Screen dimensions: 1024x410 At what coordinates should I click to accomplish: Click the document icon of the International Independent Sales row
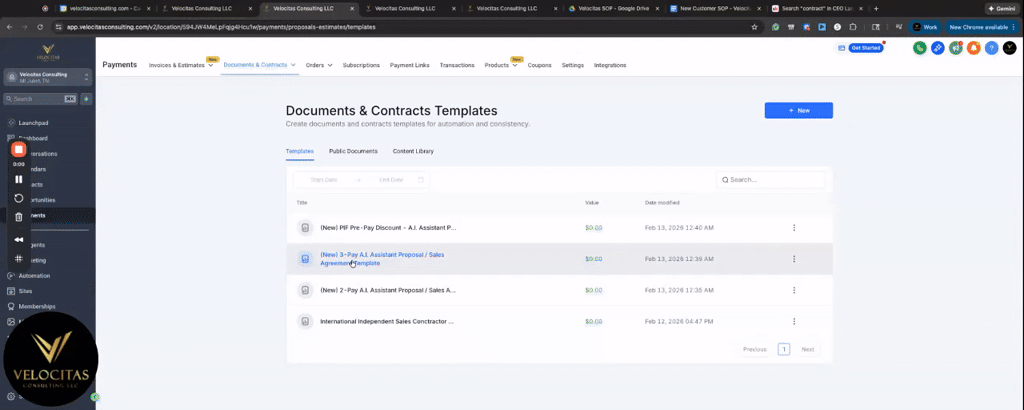[304, 321]
